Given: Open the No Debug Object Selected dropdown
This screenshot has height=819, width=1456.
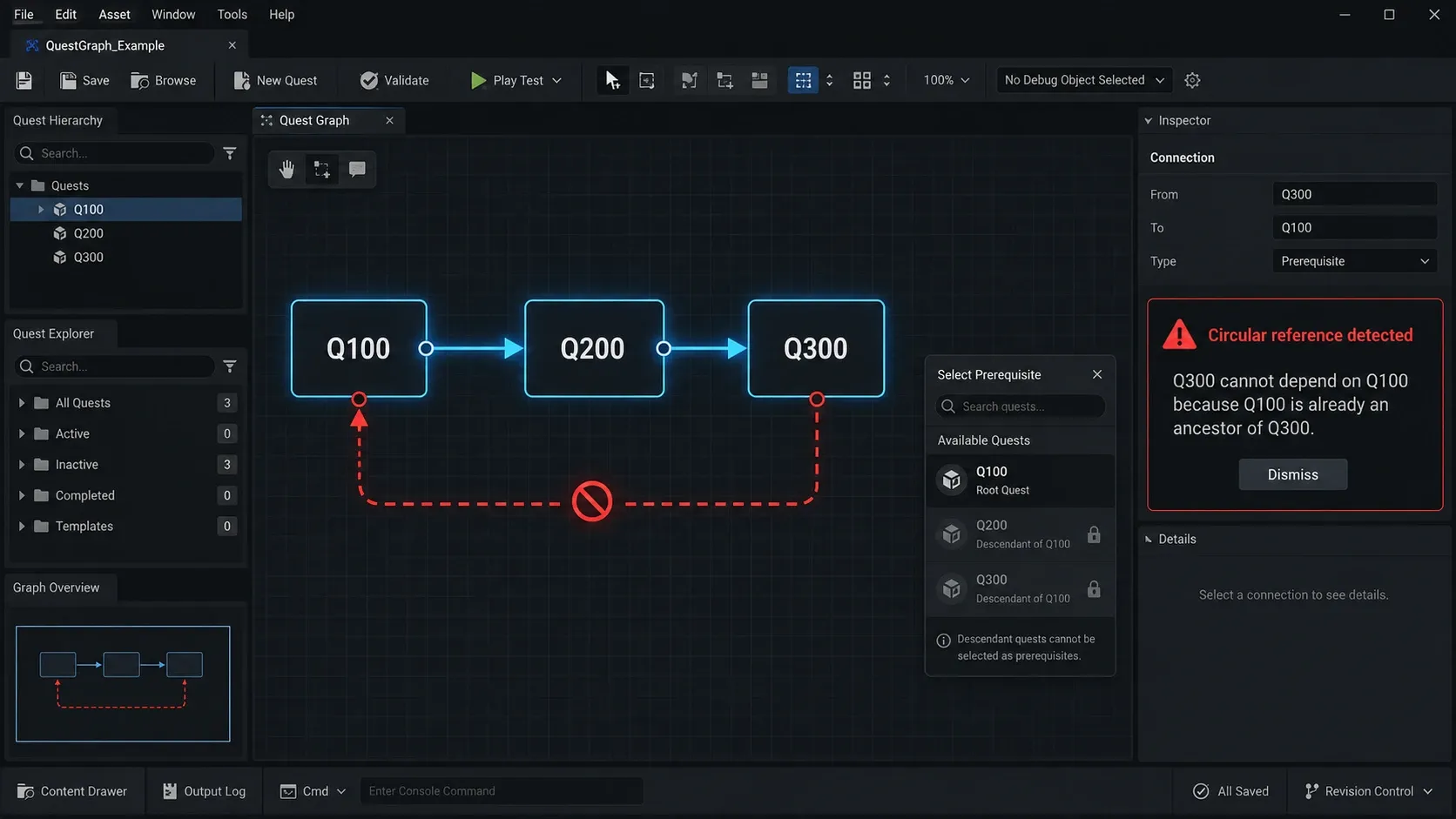Looking at the screenshot, I should coord(1084,80).
